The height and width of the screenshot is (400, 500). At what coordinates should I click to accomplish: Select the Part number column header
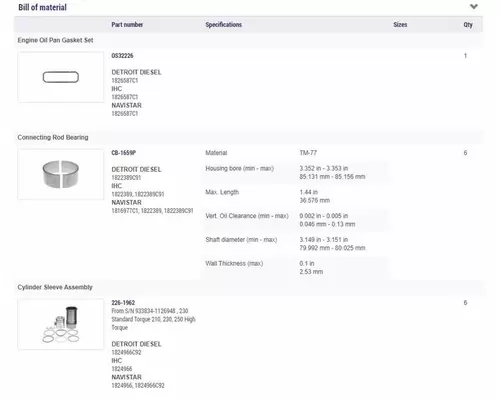[127, 25]
